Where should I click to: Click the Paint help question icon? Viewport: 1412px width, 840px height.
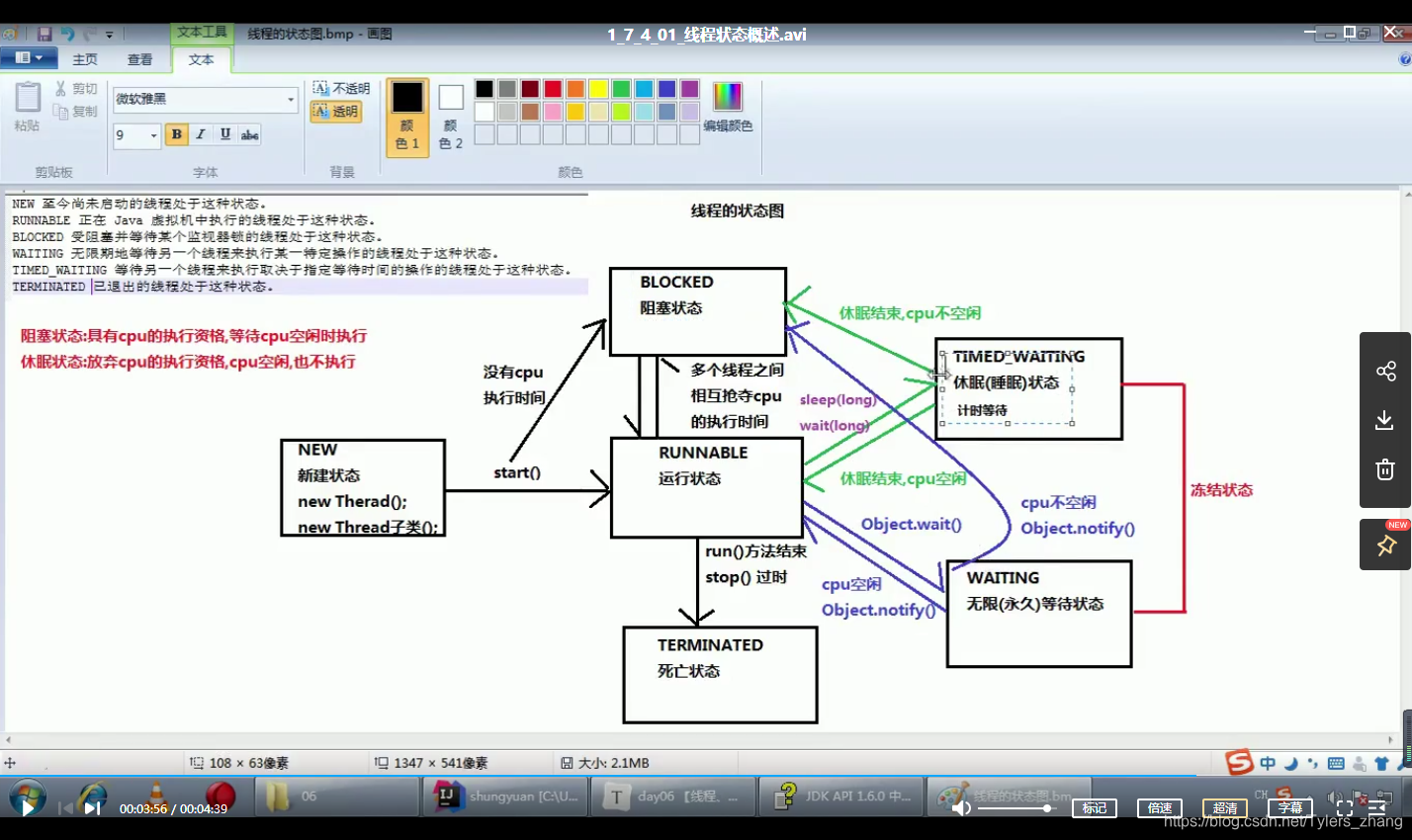pos(1404,59)
